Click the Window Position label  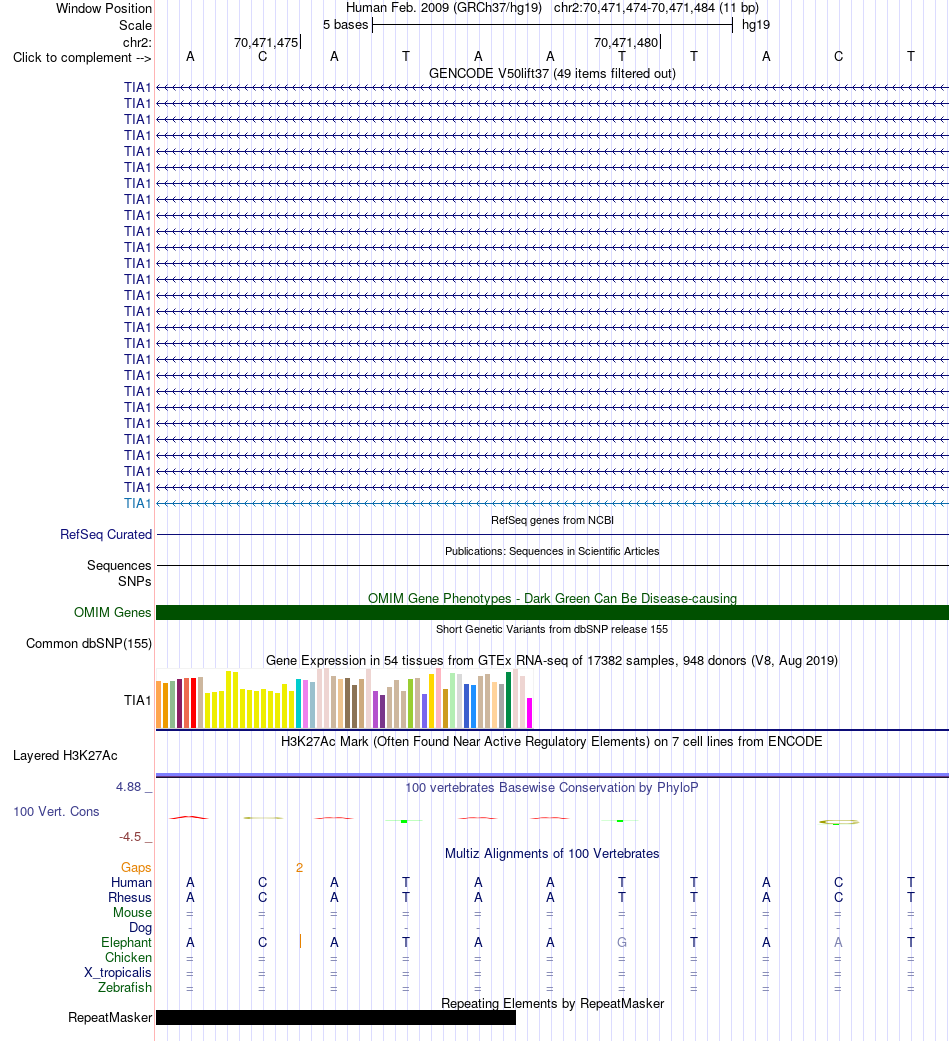[x=104, y=9]
